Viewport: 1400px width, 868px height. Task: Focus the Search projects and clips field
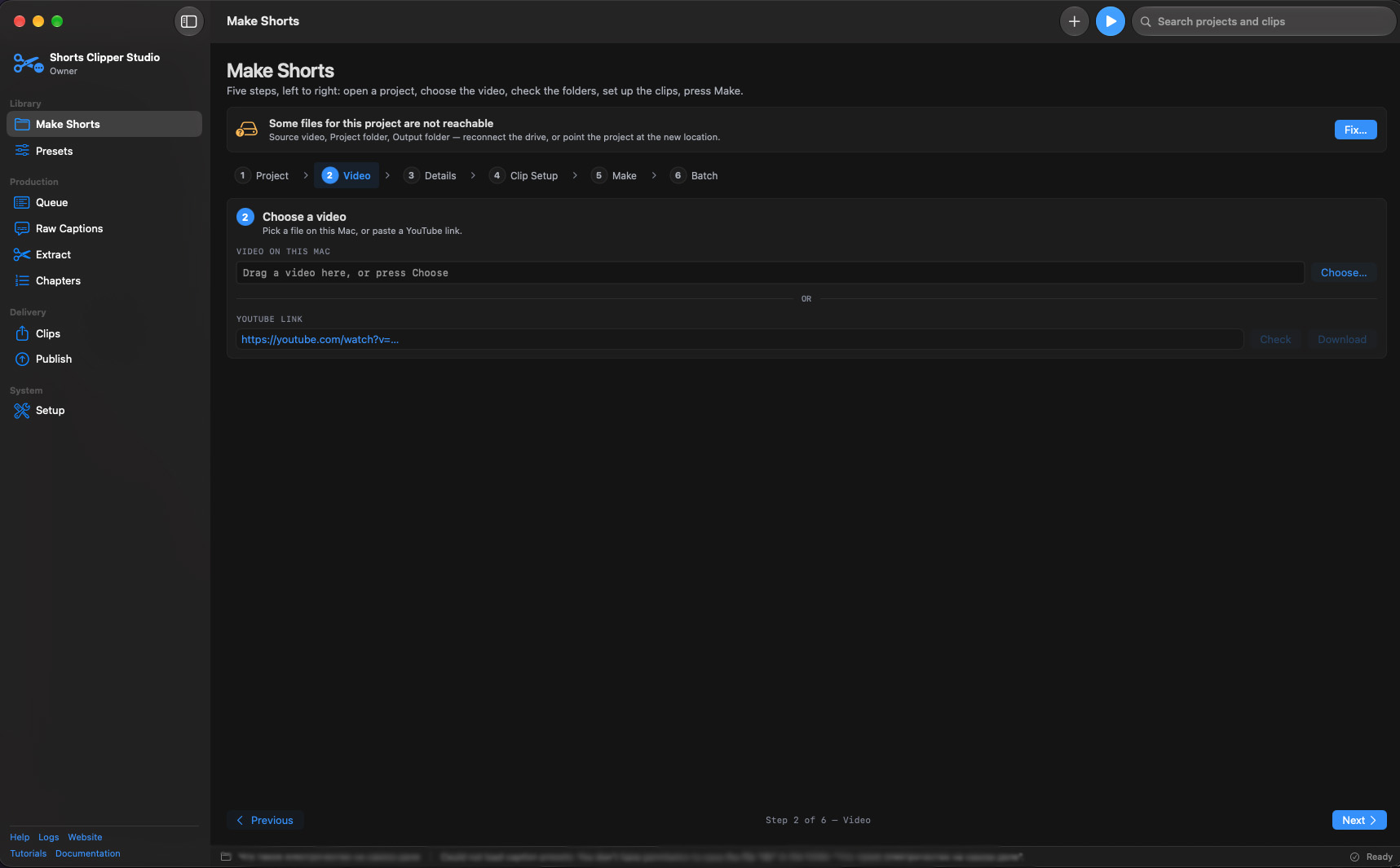click(x=1264, y=21)
